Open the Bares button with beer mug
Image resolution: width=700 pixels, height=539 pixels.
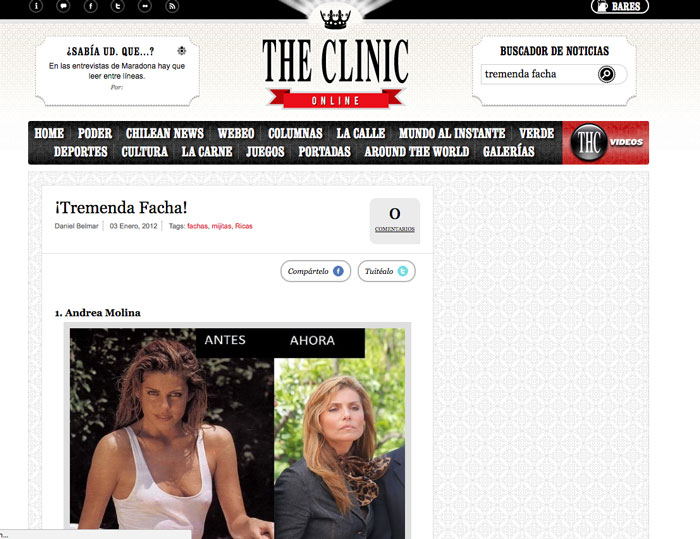620,6
